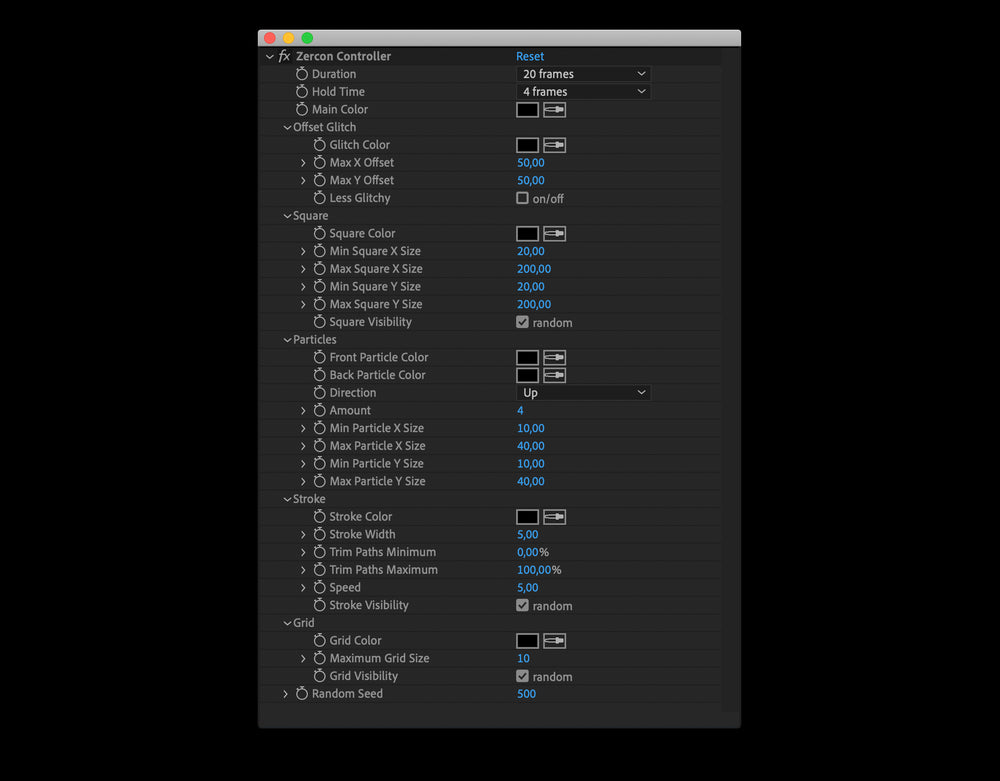Click the Duration stopwatch icon

[x=302, y=74]
